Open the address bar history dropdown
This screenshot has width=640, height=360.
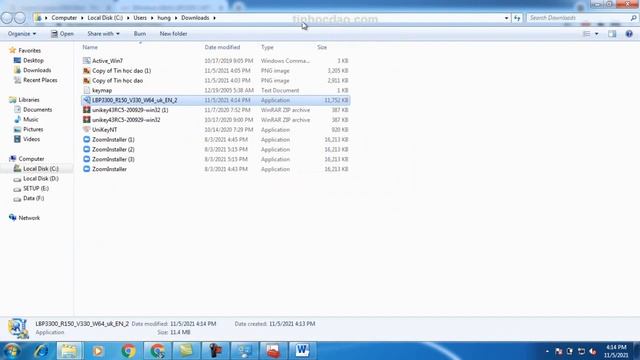tap(507, 18)
